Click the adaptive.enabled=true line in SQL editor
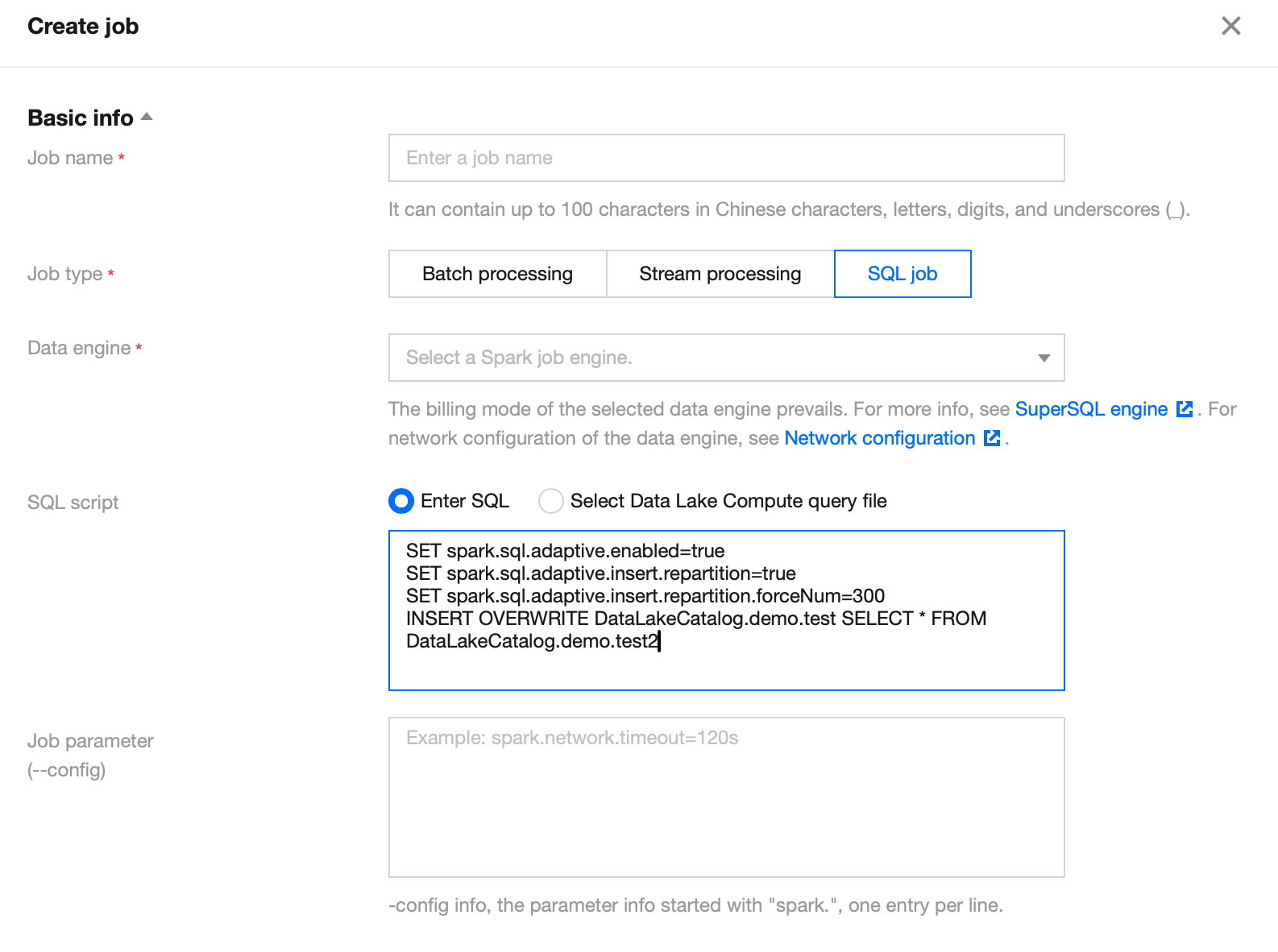Viewport: 1278px width, 952px height. (x=565, y=551)
